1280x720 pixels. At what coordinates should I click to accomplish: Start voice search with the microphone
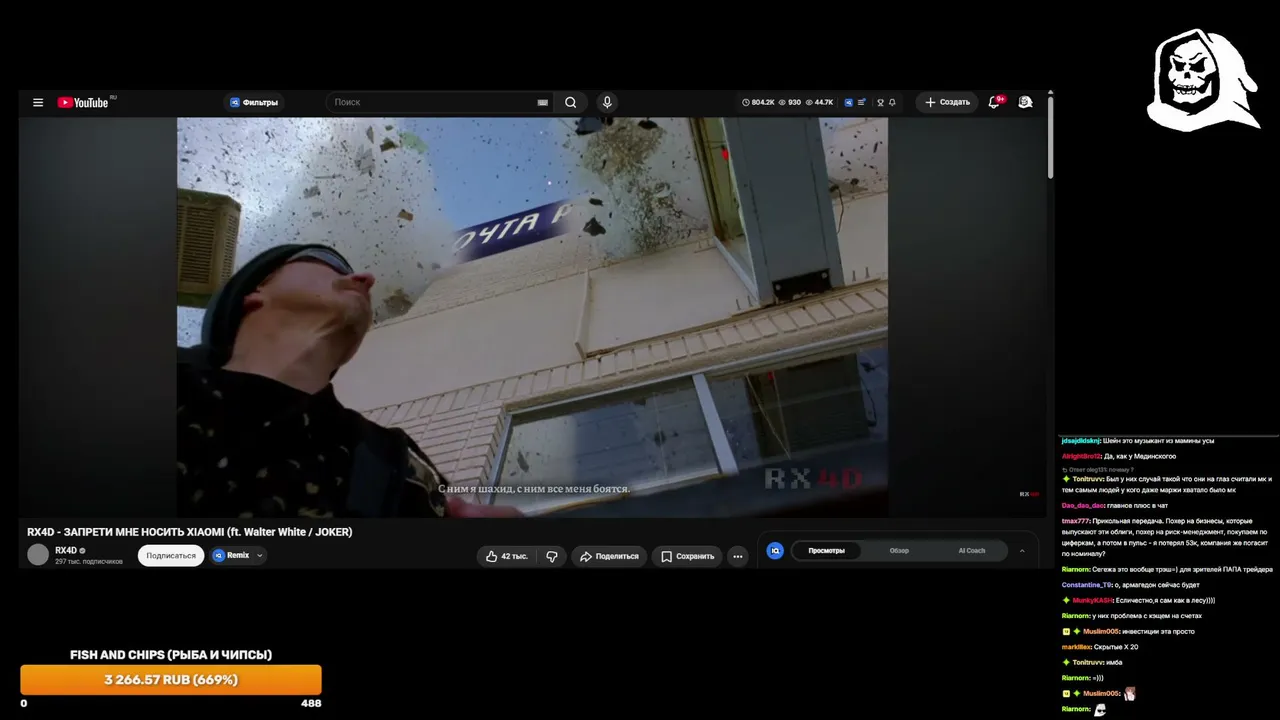[x=606, y=102]
